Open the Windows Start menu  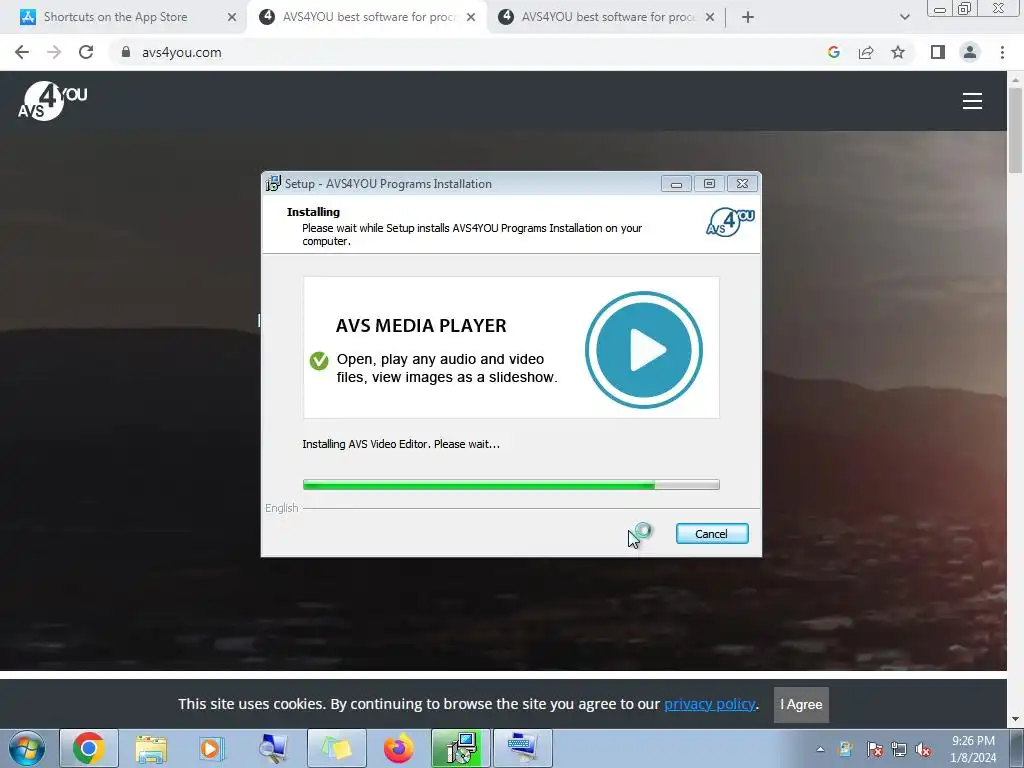click(x=27, y=748)
